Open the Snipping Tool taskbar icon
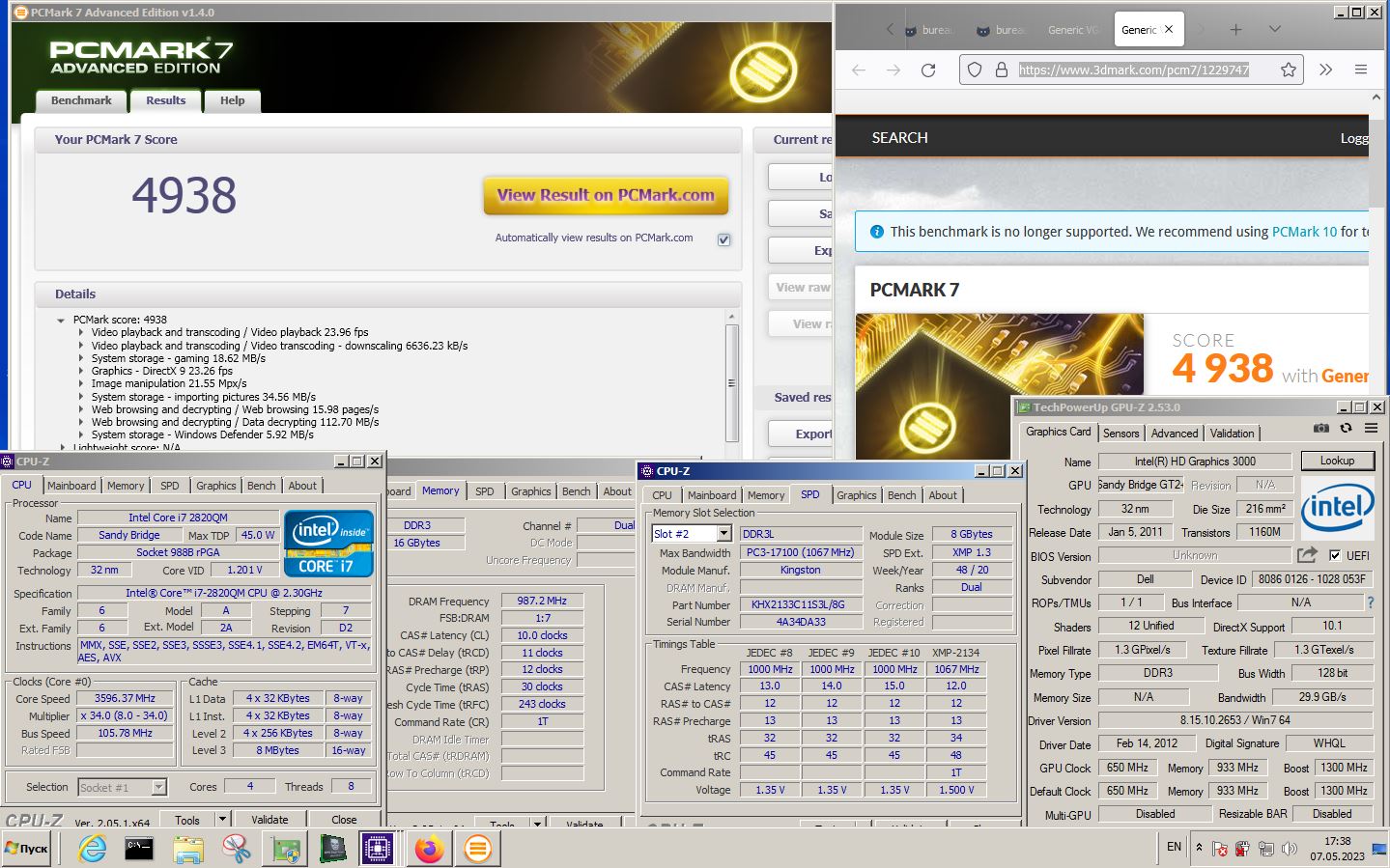This screenshot has width=1390, height=868. [236, 849]
